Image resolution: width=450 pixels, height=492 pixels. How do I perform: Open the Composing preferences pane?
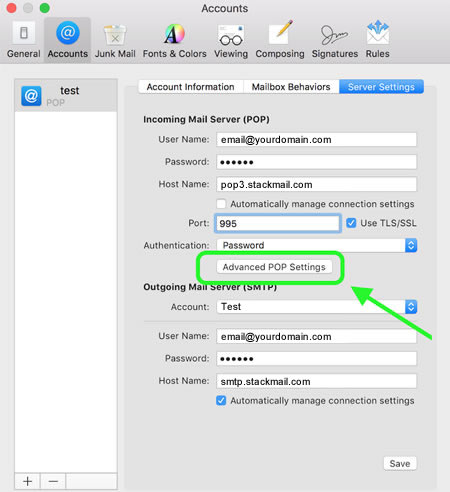pyautogui.click(x=280, y=40)
